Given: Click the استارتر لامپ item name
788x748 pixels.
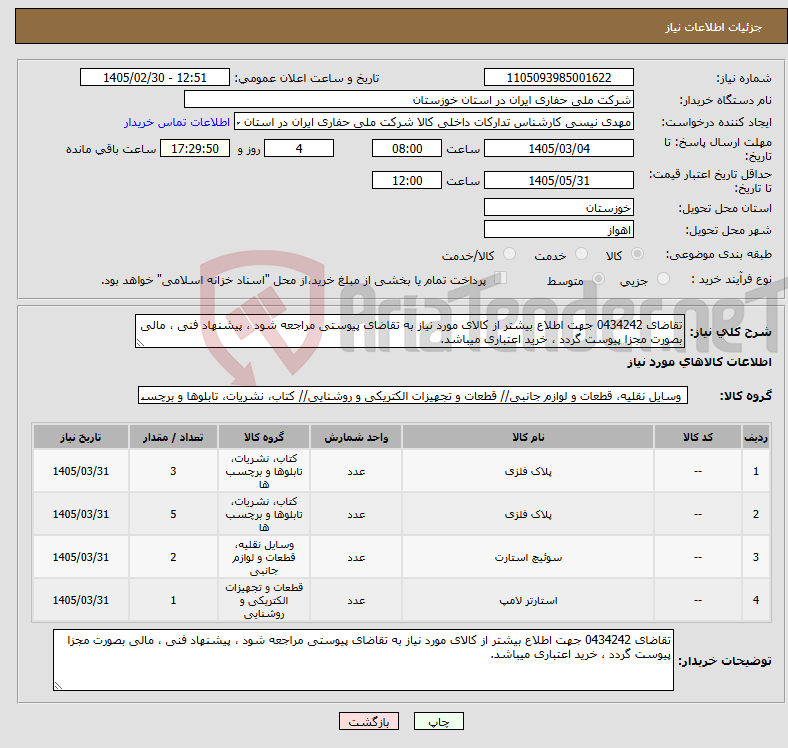Looking at the screenshot, I should (528, 600).
